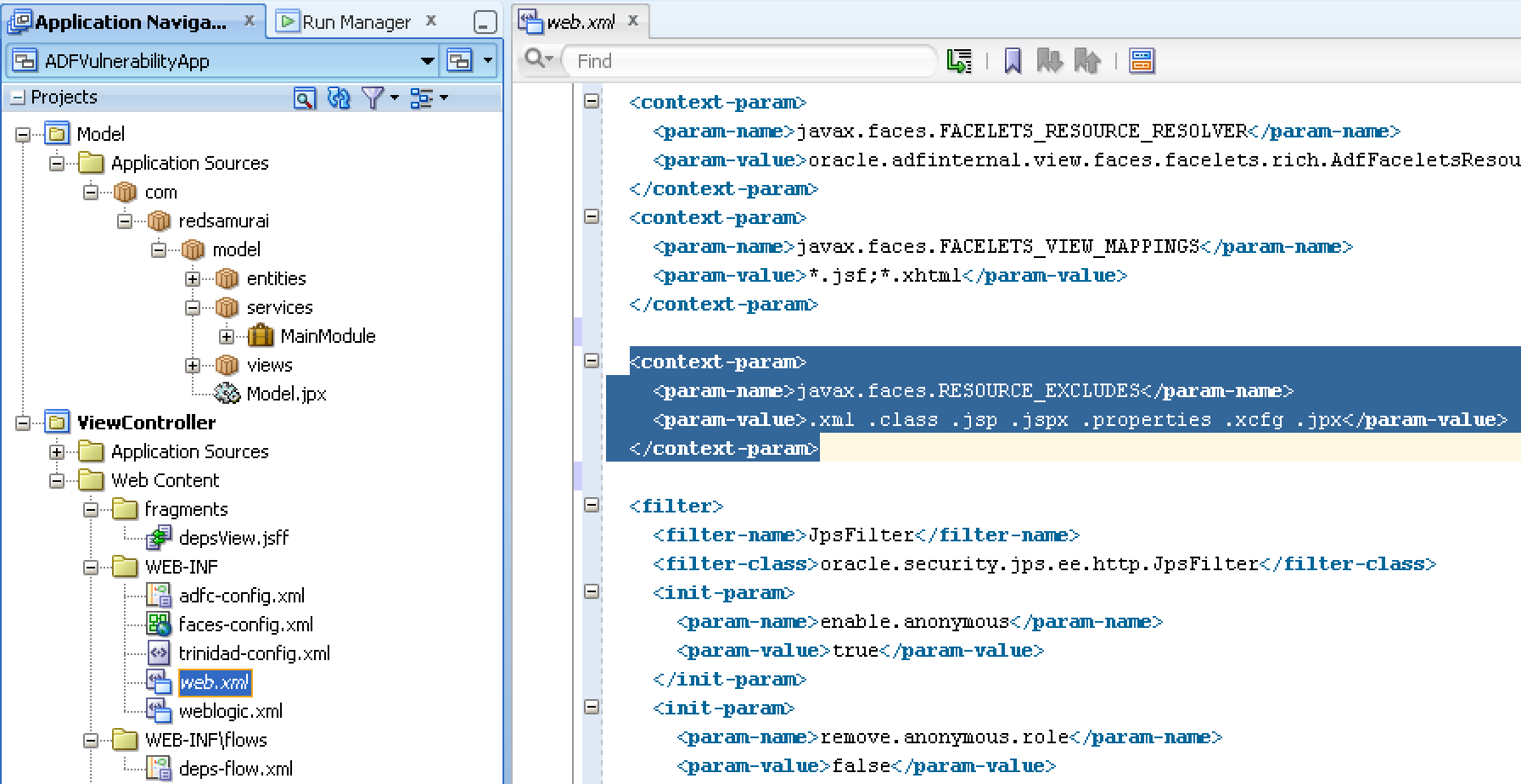Select the services package row
The image size is (1521, 784).
pos(279,307)
